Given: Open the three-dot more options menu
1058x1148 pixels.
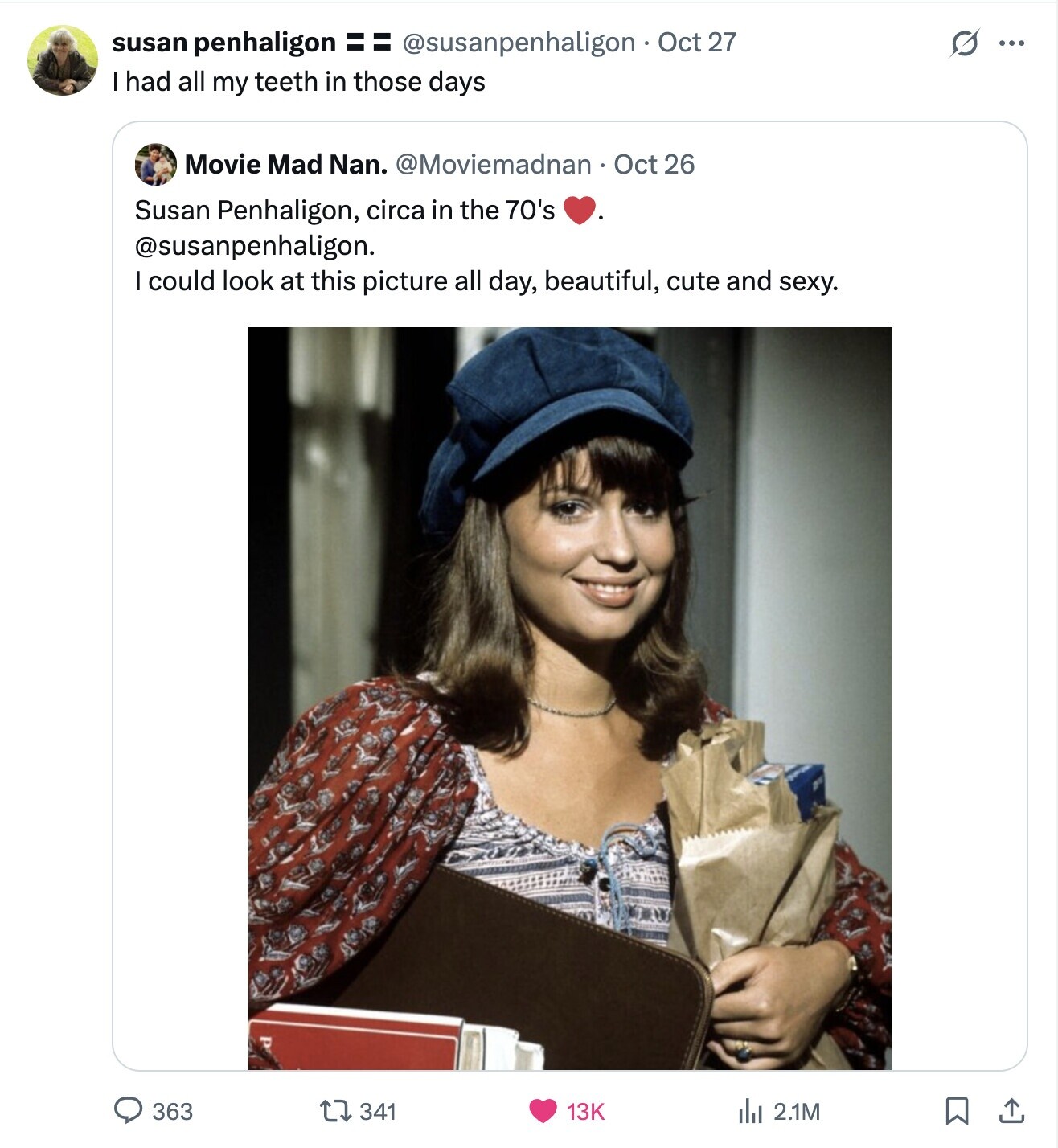Looking at the screenshot, I should click(1011, 43).
